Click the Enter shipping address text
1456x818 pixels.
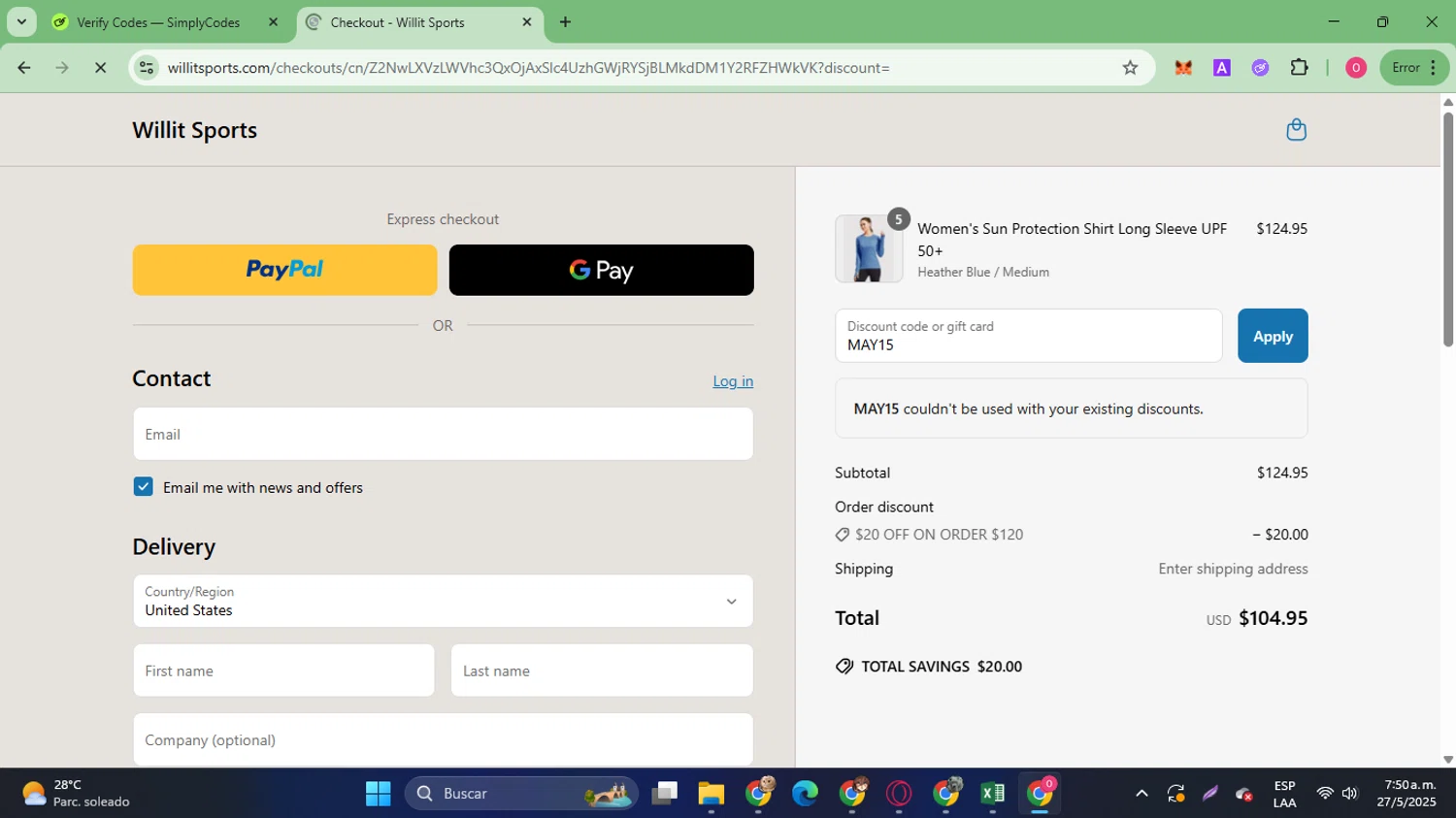coord(1233,569)
